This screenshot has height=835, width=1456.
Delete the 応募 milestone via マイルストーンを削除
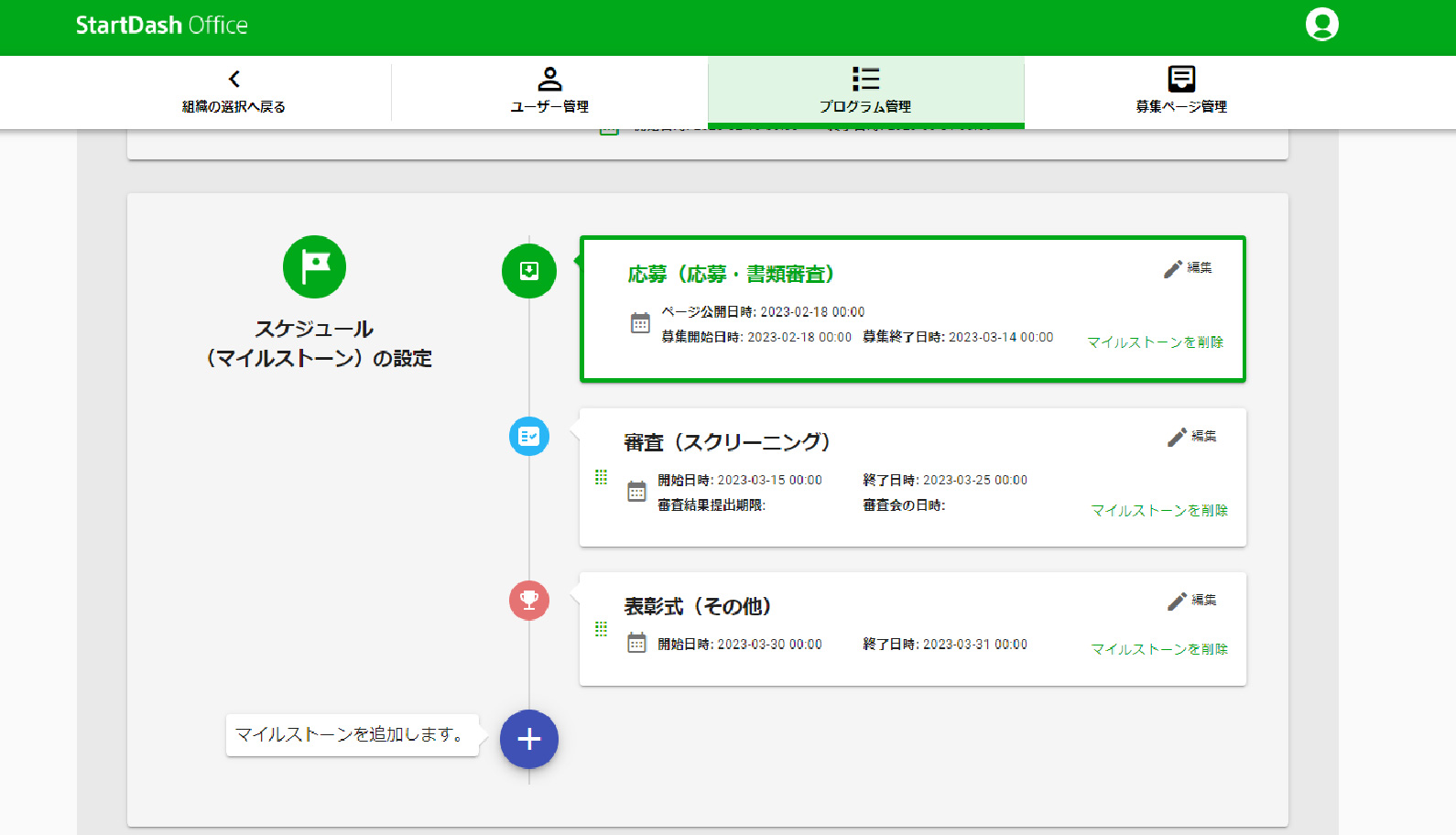[1155, 342]
